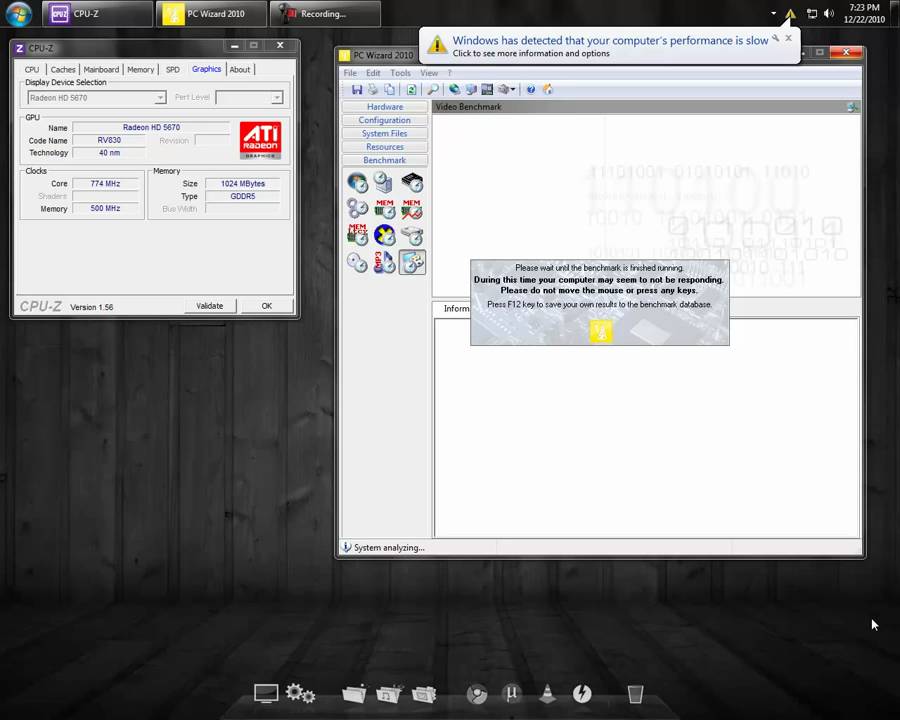Open the File menu in PC Wizard
900x720 pixels.
pyautogui.click(x=350, y=73)
